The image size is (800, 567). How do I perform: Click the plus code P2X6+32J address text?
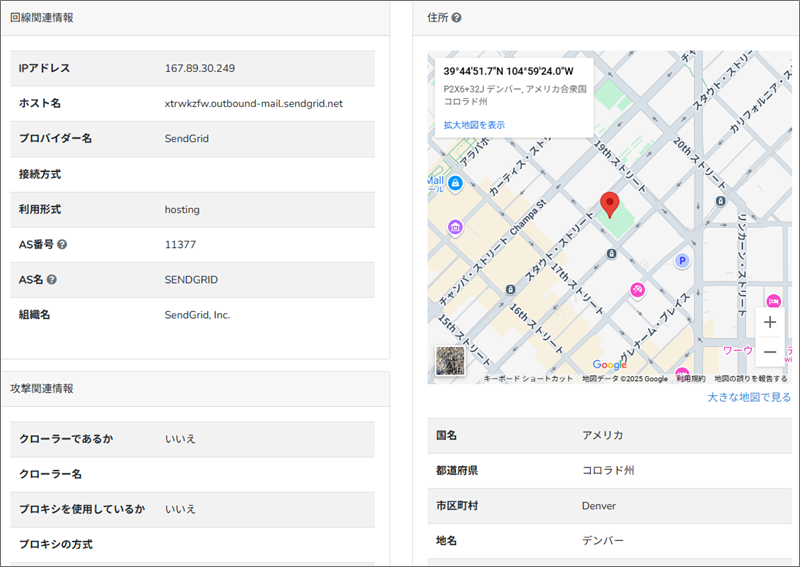click(x=515, y=95)
